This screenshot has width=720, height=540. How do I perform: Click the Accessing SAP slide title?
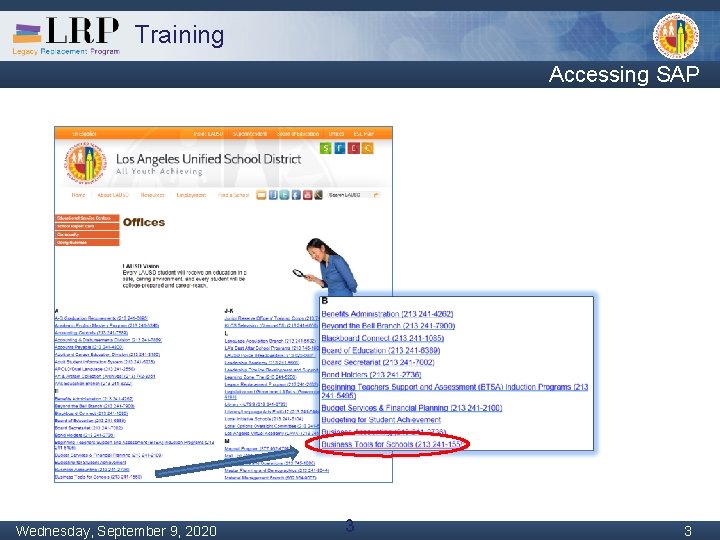(624, 74)
